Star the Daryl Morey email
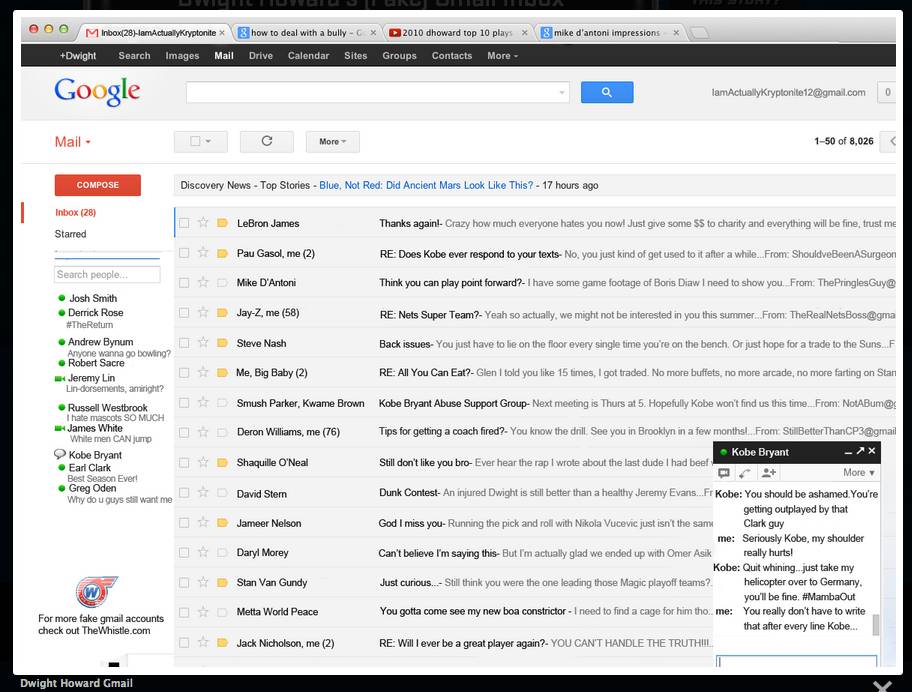912x692 pixels. [x=203, y=551]
